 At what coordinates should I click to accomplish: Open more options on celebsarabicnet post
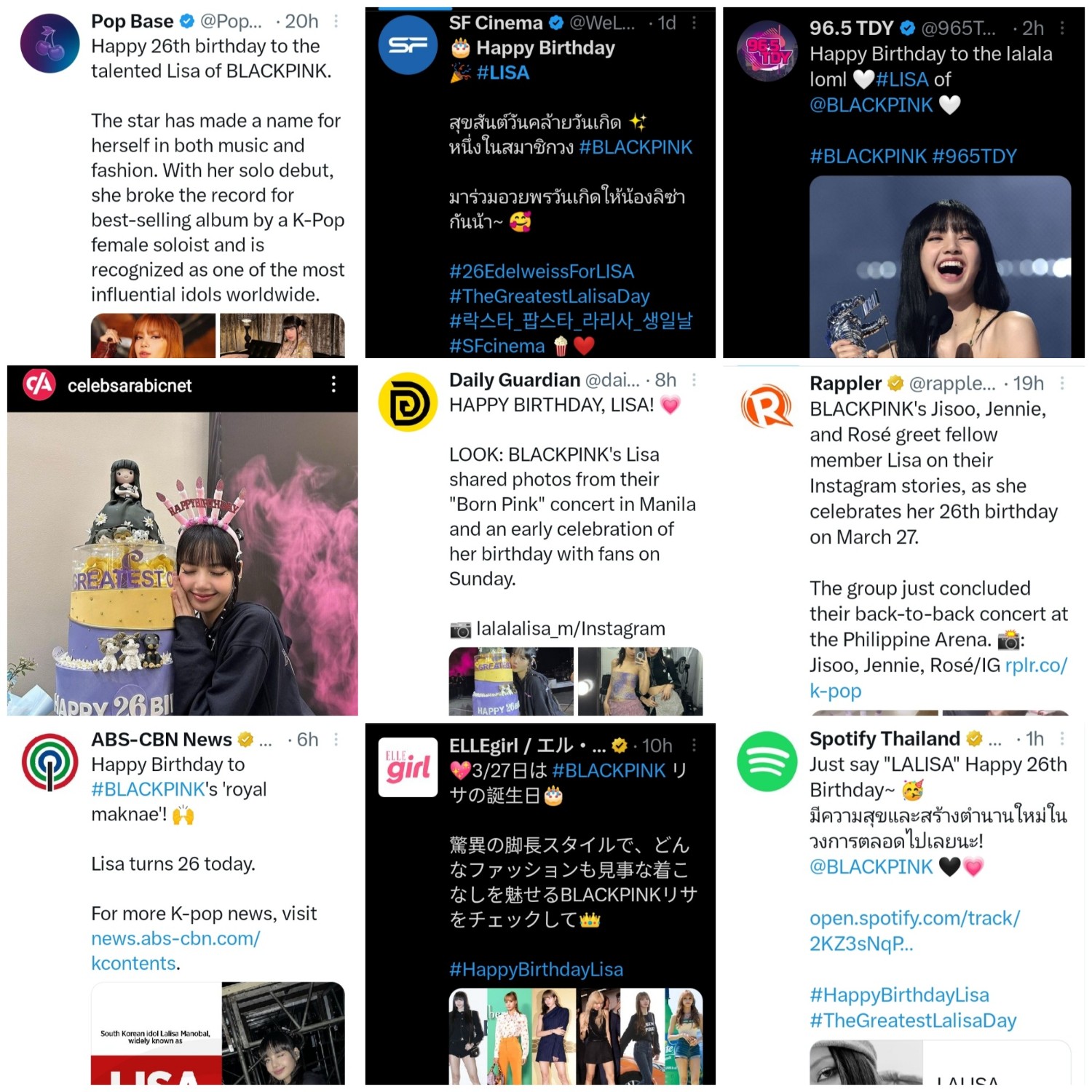(333, 384)
